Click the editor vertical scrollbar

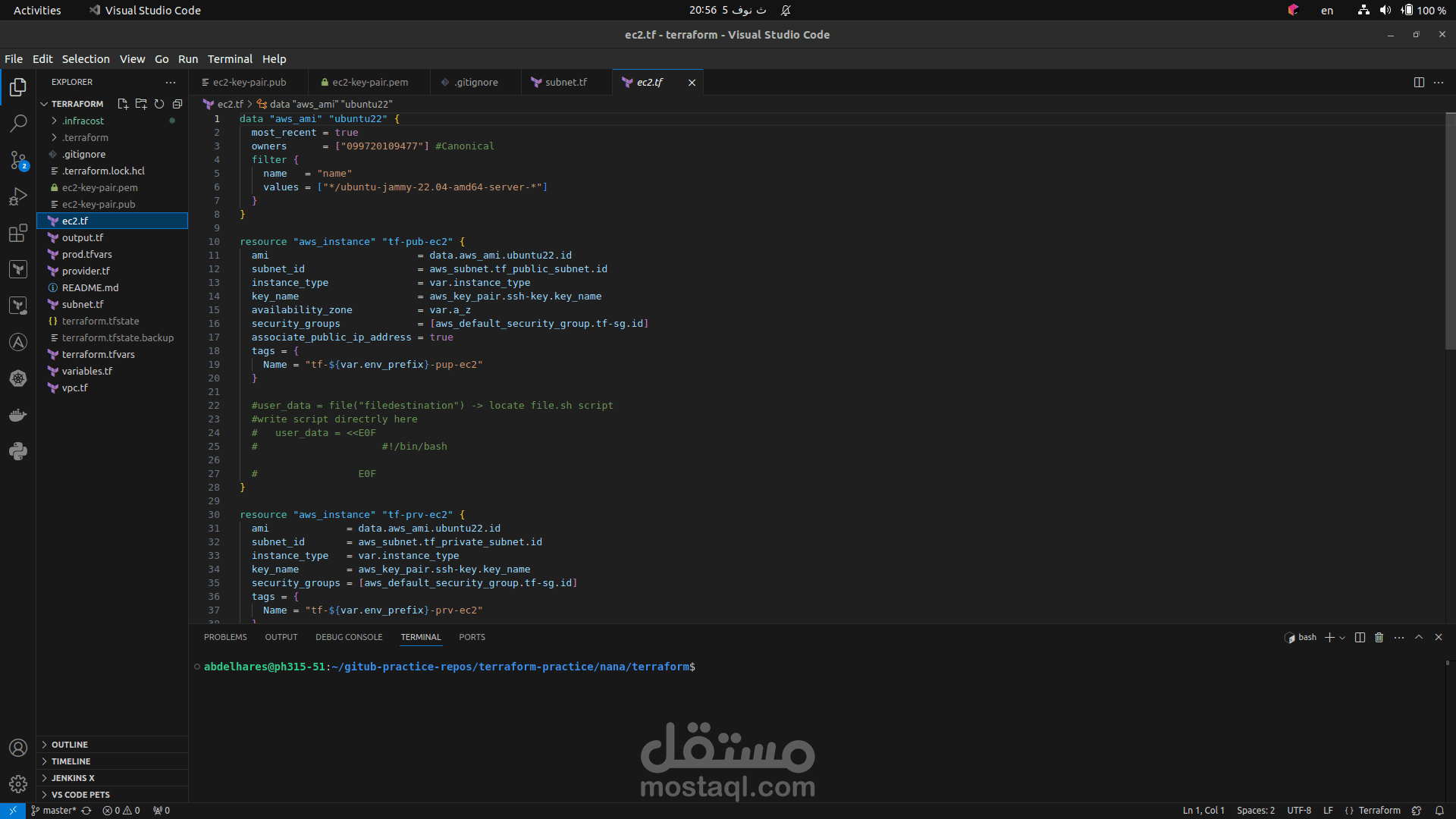coord(1450,227)
